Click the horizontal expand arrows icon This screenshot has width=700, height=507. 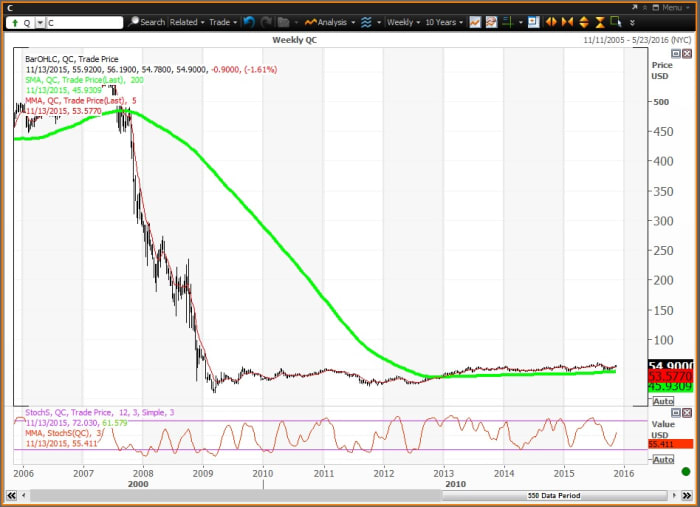(x=551, y=22)
